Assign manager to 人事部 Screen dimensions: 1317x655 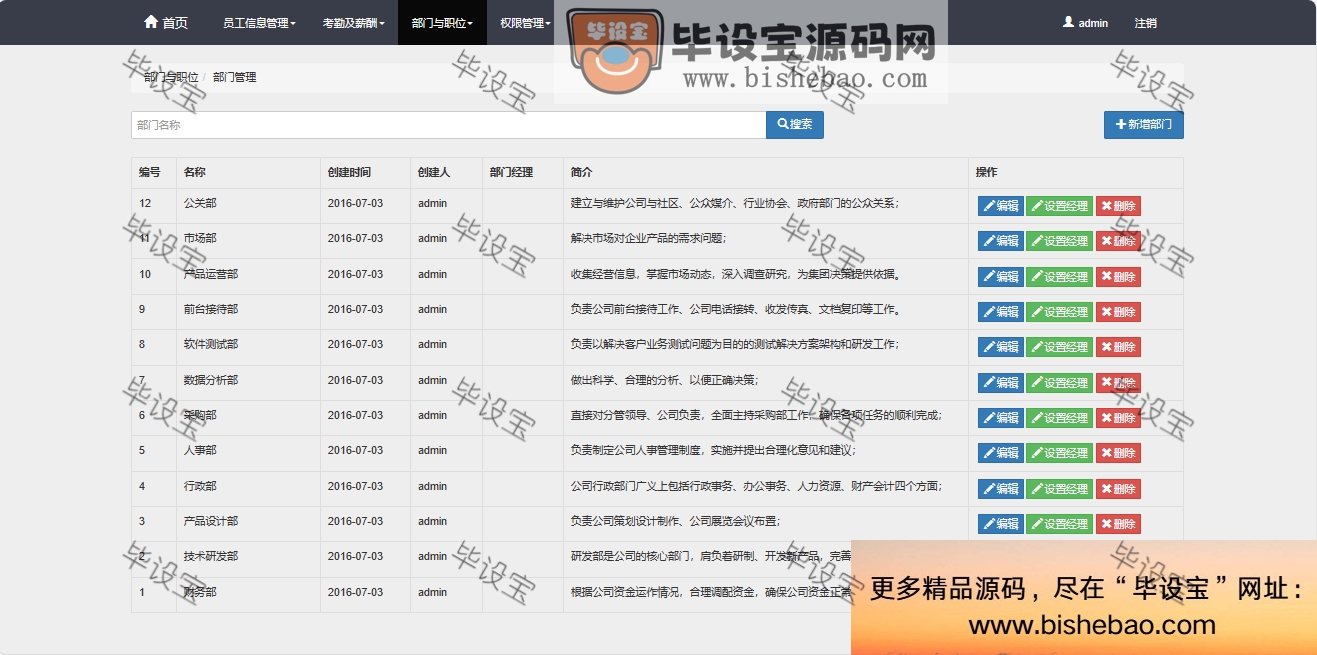(x=1059, y=453)
